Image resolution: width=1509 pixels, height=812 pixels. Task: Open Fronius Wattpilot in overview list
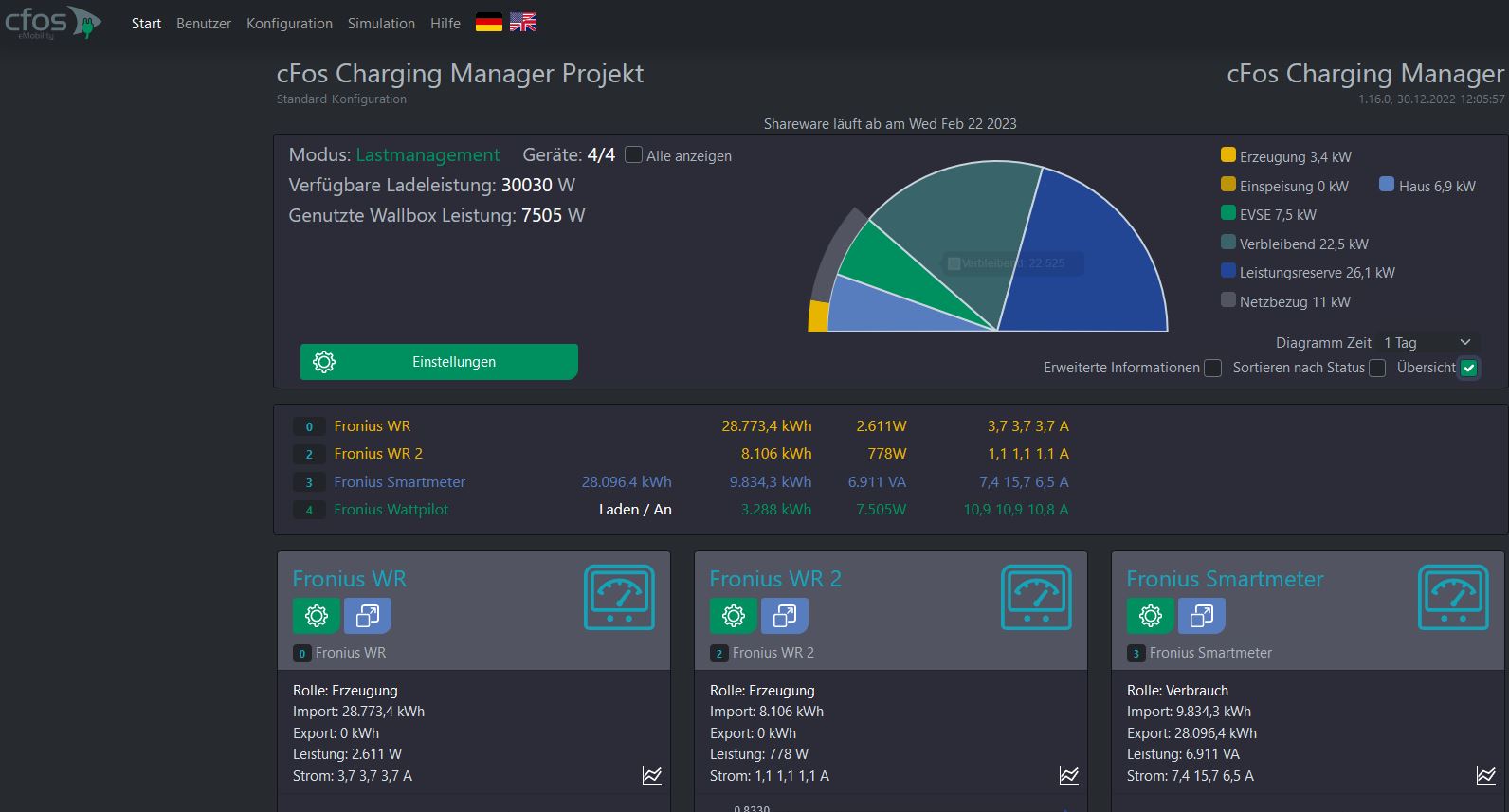391,510
